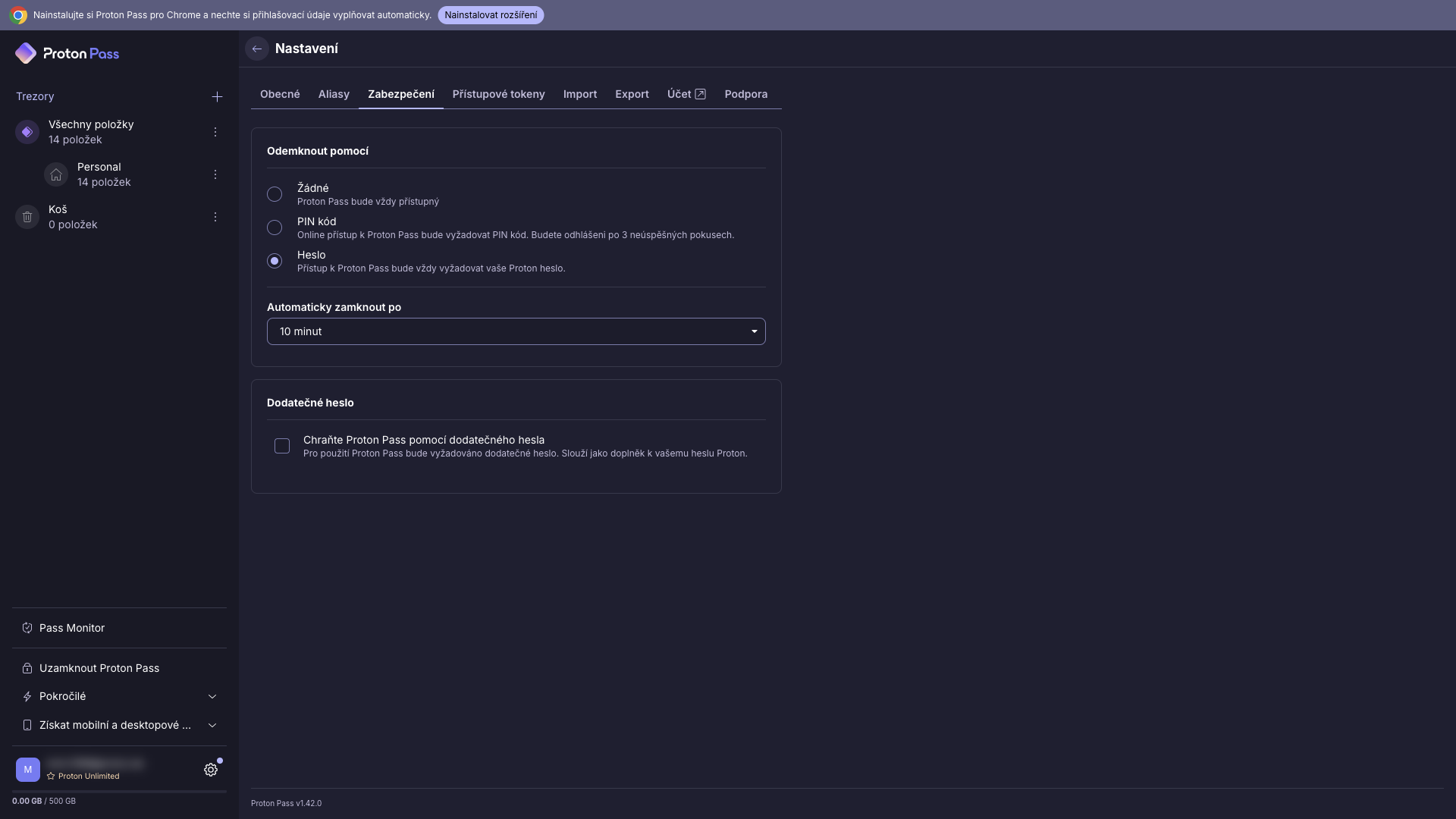Enable the additional password checkbox
Screen dimensions: 1456x819
(x=282, y=446)
